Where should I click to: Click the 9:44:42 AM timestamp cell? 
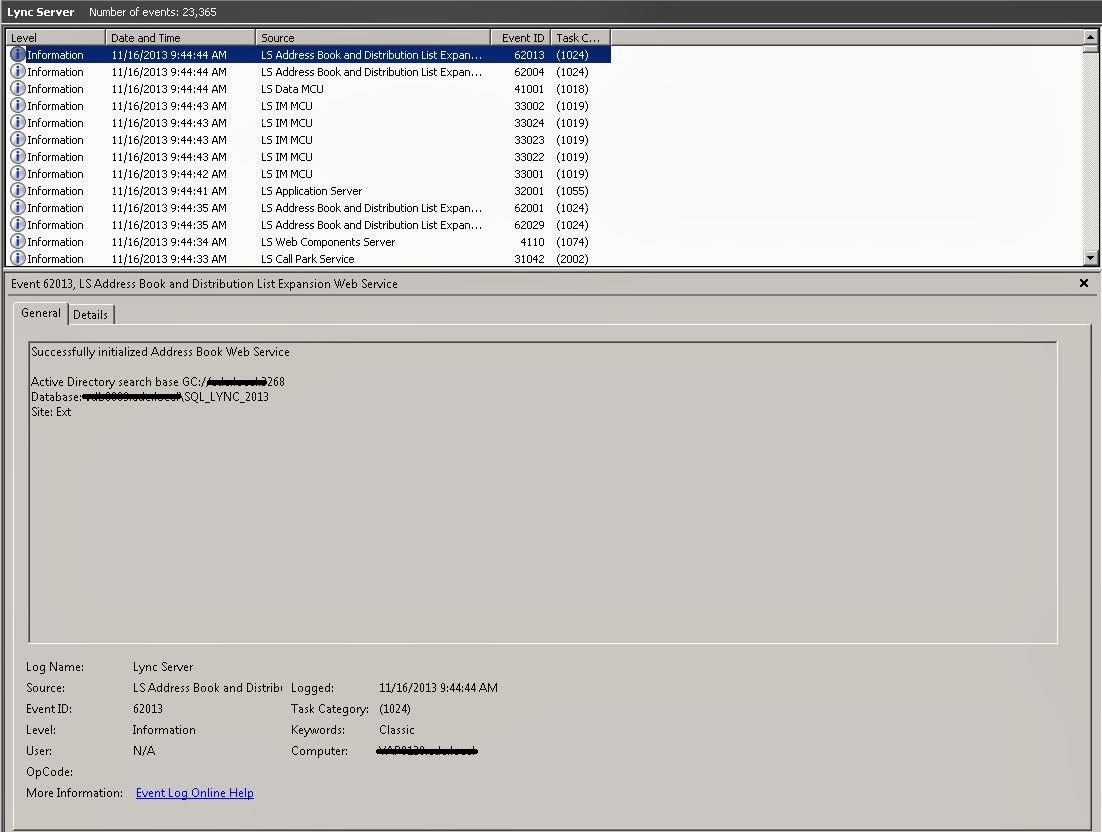(x=169, y=174)
